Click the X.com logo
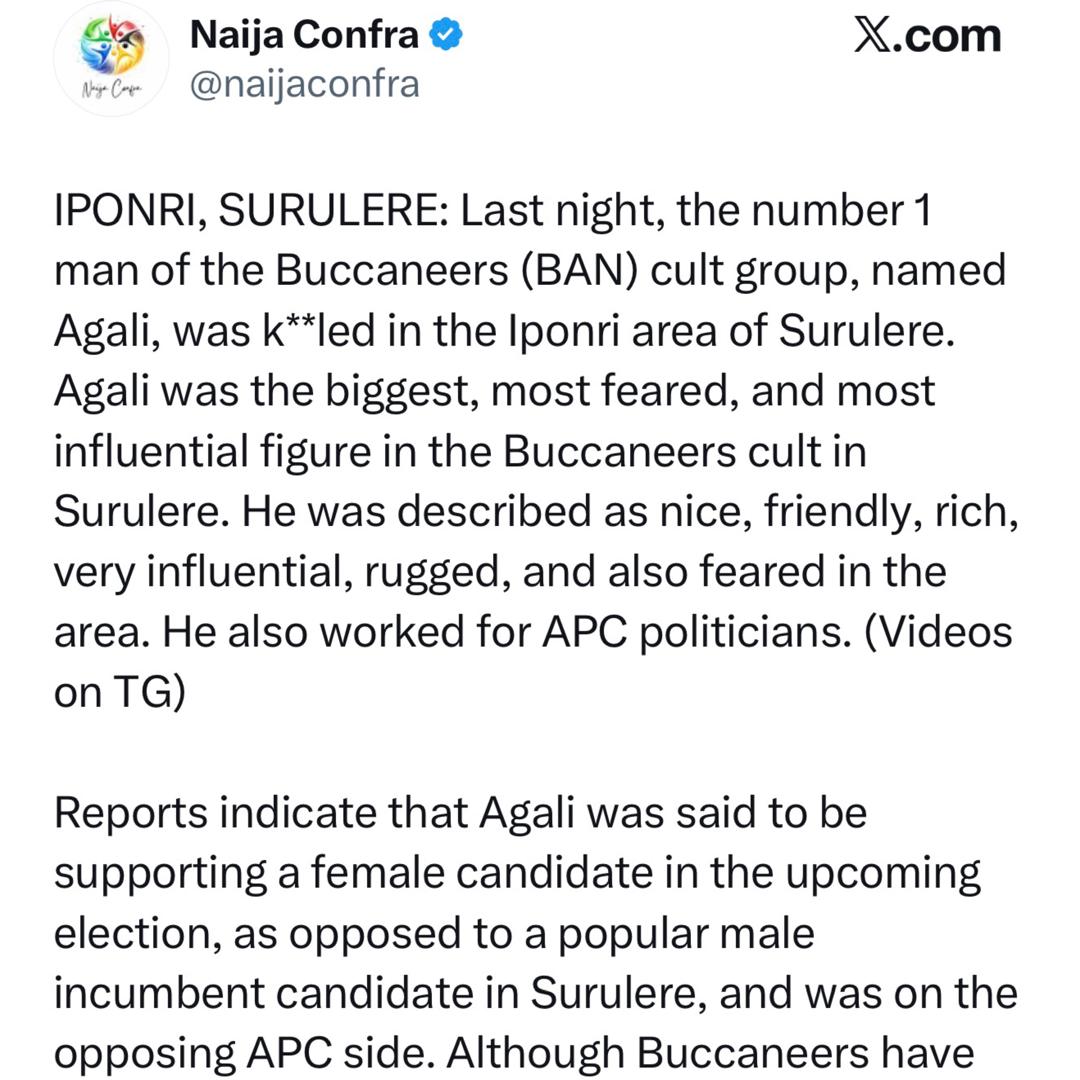 point(926,36)
